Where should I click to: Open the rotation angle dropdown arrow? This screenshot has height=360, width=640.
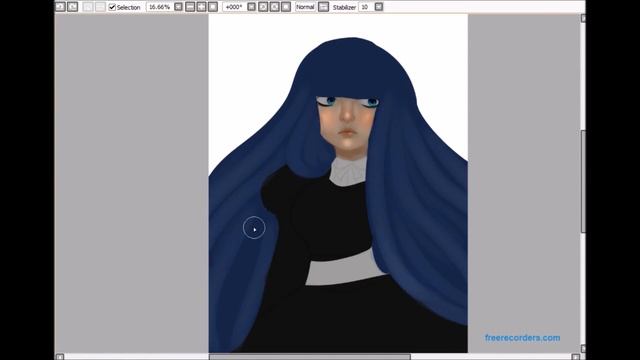pos(251,7)
